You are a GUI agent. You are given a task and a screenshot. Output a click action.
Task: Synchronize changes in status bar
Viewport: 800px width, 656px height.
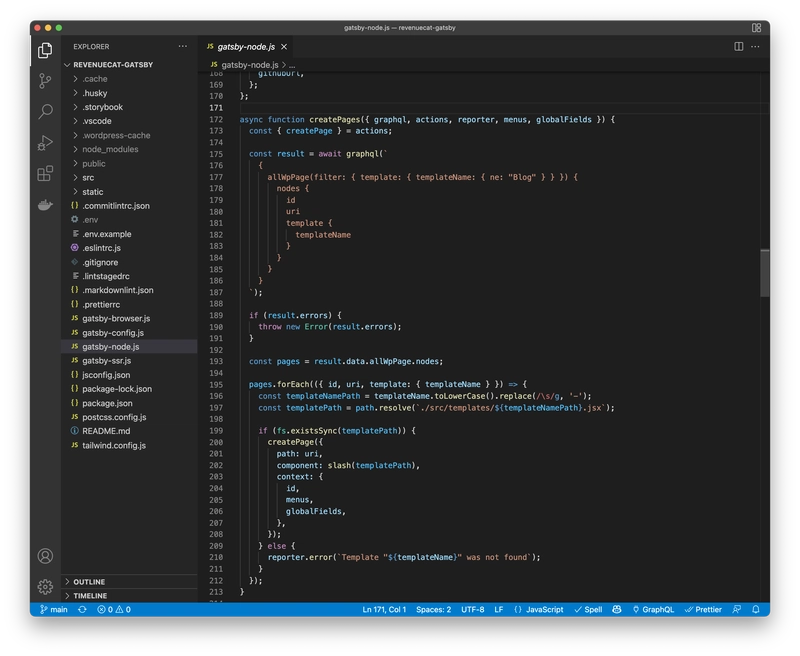(82, 610)
